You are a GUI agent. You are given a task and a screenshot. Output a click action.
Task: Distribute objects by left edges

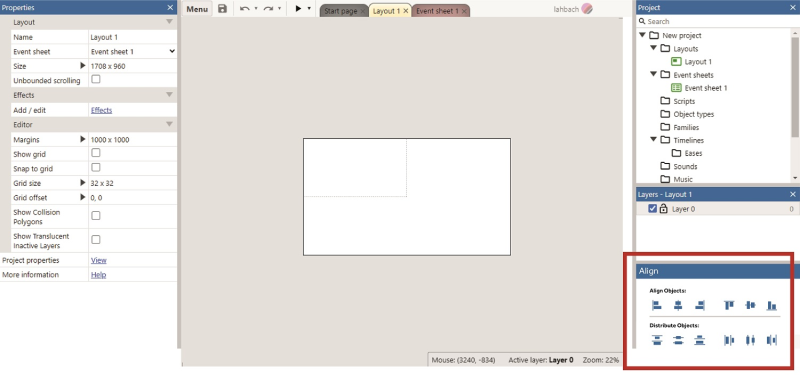click(729, 340)
